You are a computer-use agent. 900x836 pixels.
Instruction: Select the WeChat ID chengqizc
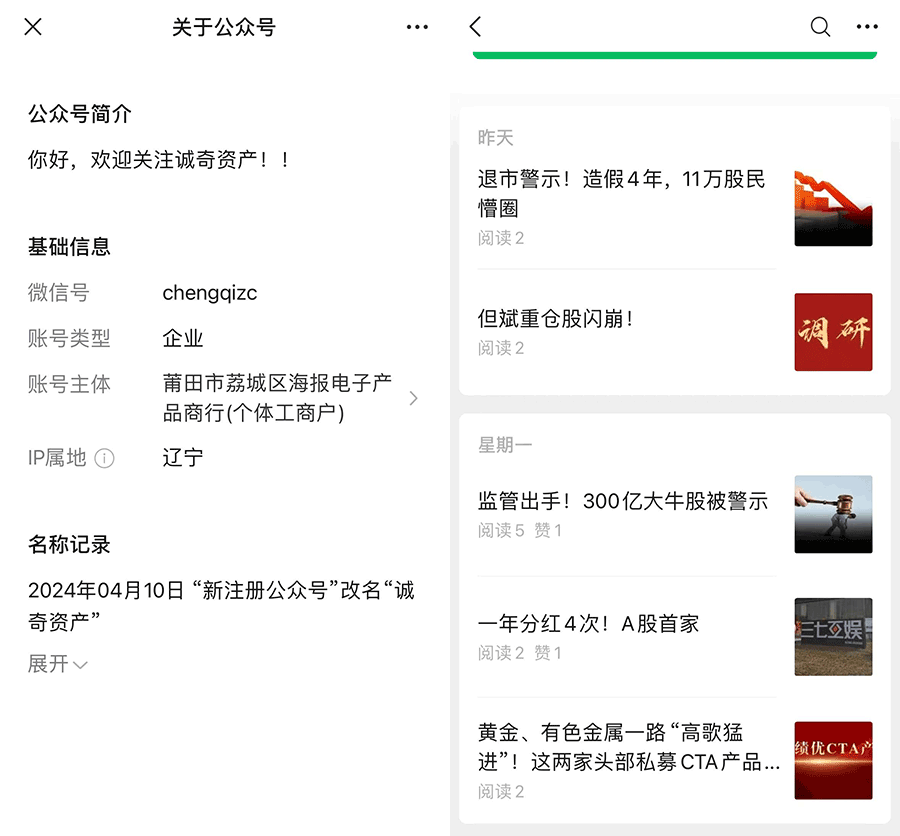pos(210,293)
